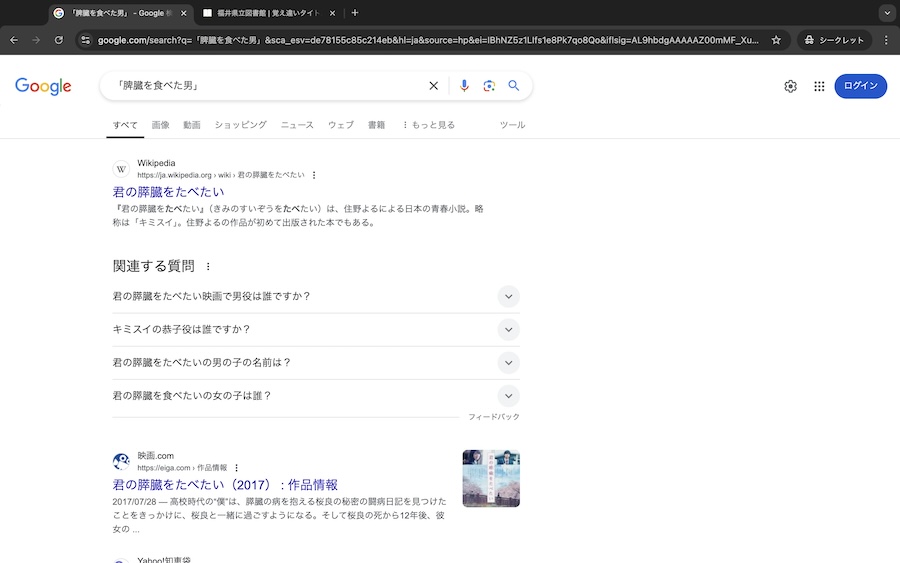
Task: Expand 男の子の名前は question
Action: tap(316, 363)
